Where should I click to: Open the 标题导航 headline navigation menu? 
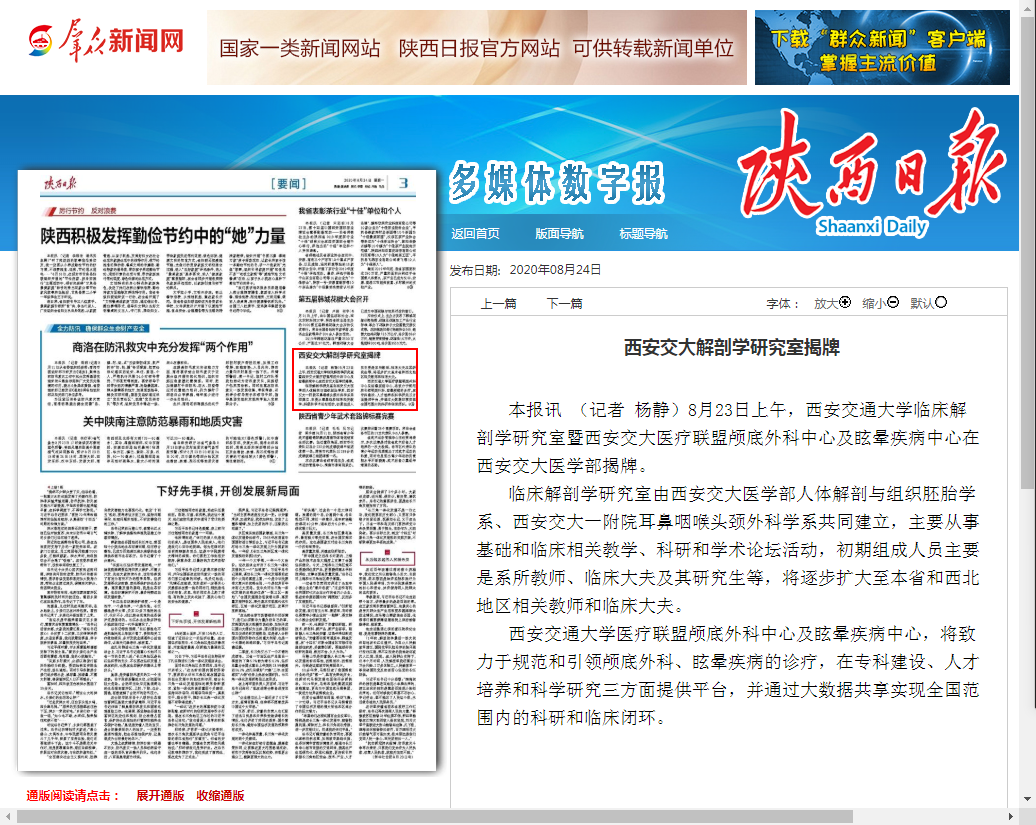pyautogui.click(x=643, y=234)
